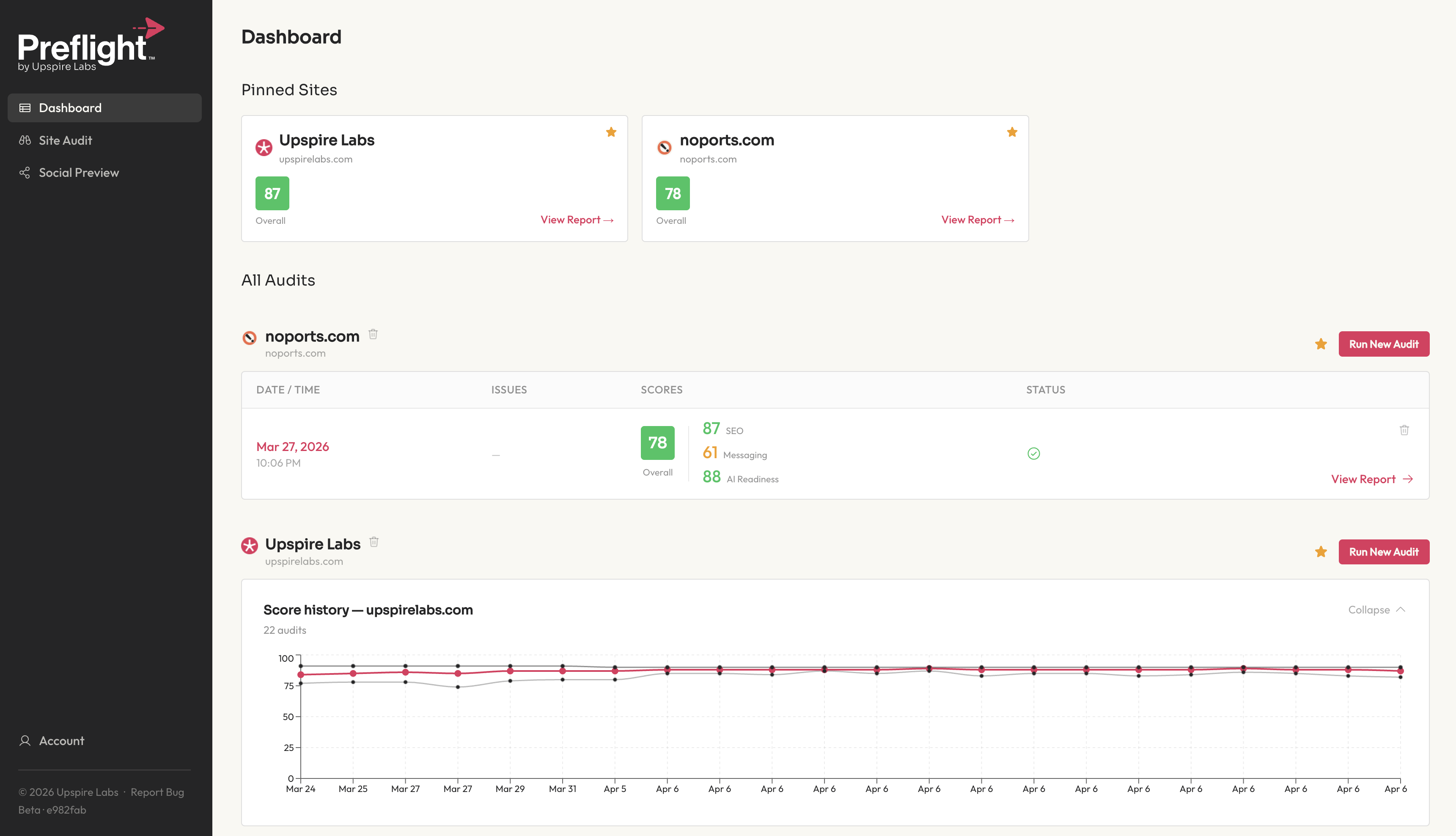The image size is (1456, 836).
Task: Run New Audit for Upspire Labs
Action: coord(1384,552)
